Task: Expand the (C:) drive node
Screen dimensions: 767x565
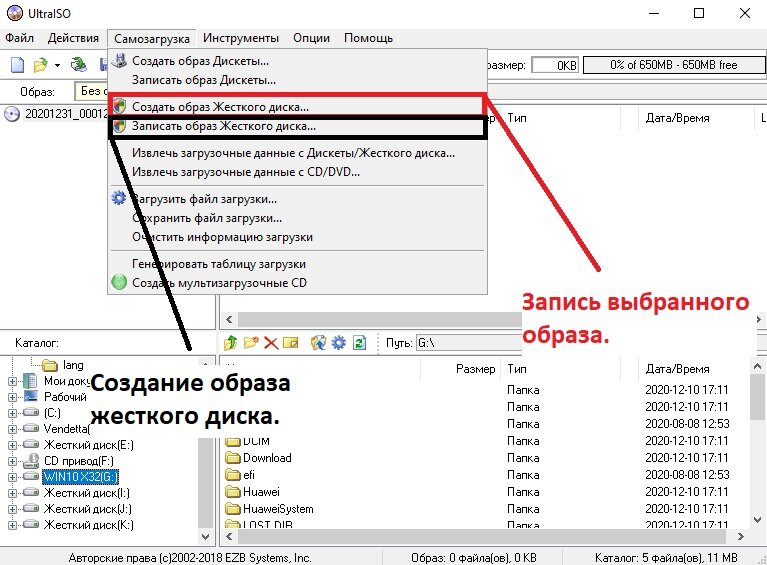Action: (13, 413)
